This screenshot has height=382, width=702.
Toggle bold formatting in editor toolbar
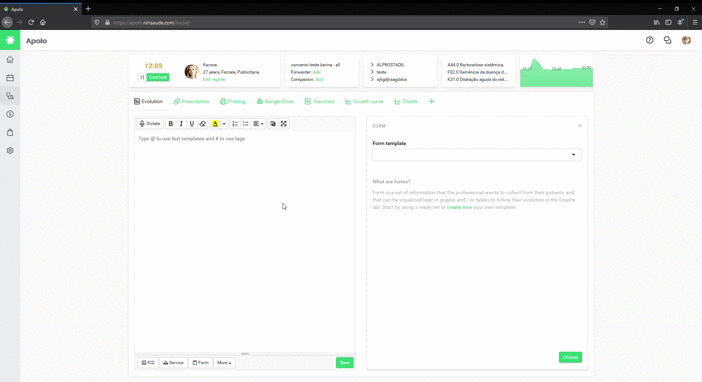171,124
